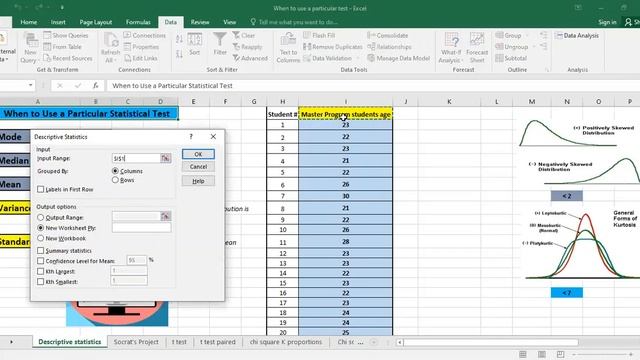Toggle the Filter funnel icon
This screenshot has height=360, width=640.
pos(220,44)
